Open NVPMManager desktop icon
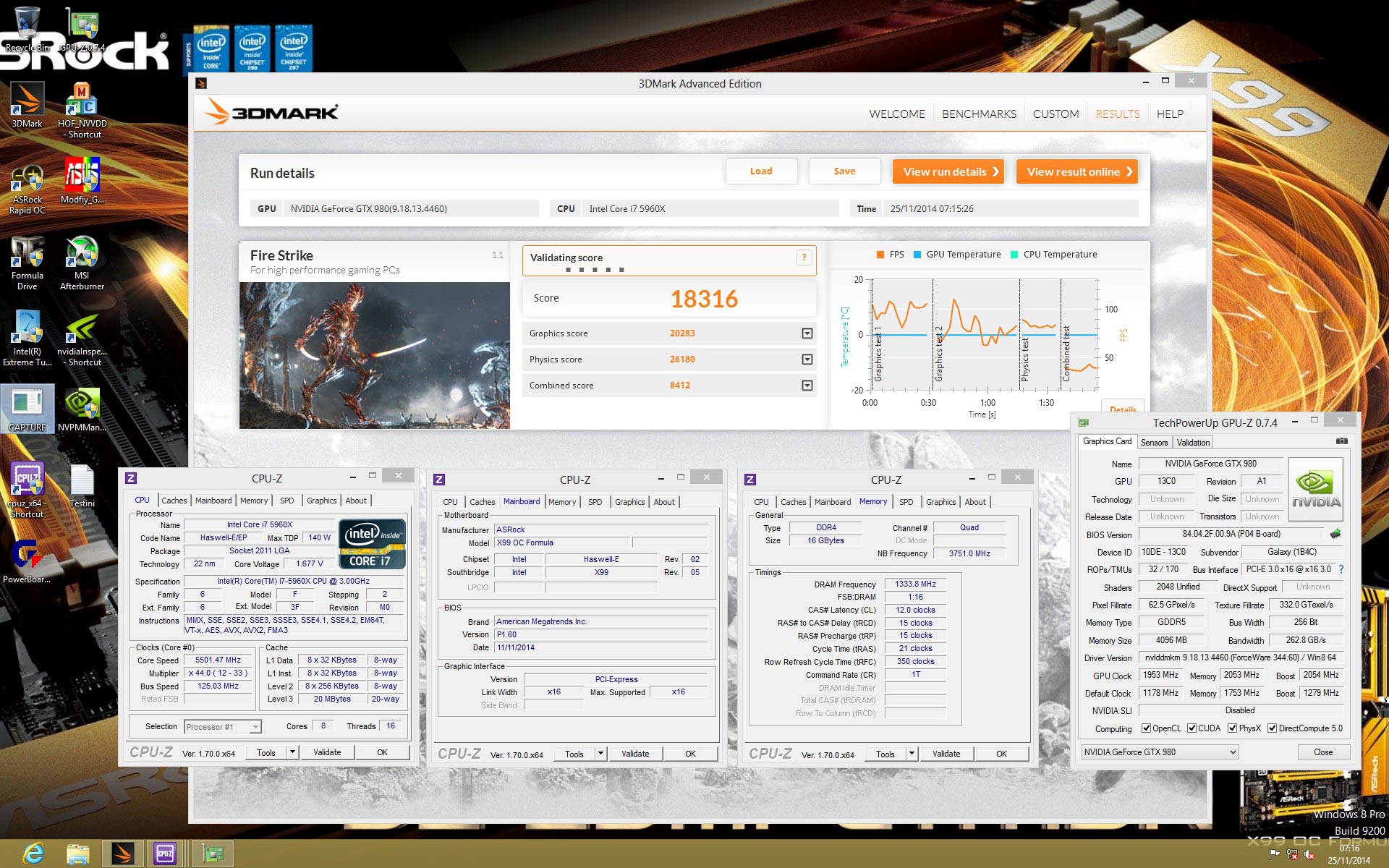Viewport: 1389px width, 868px height. 82,410
